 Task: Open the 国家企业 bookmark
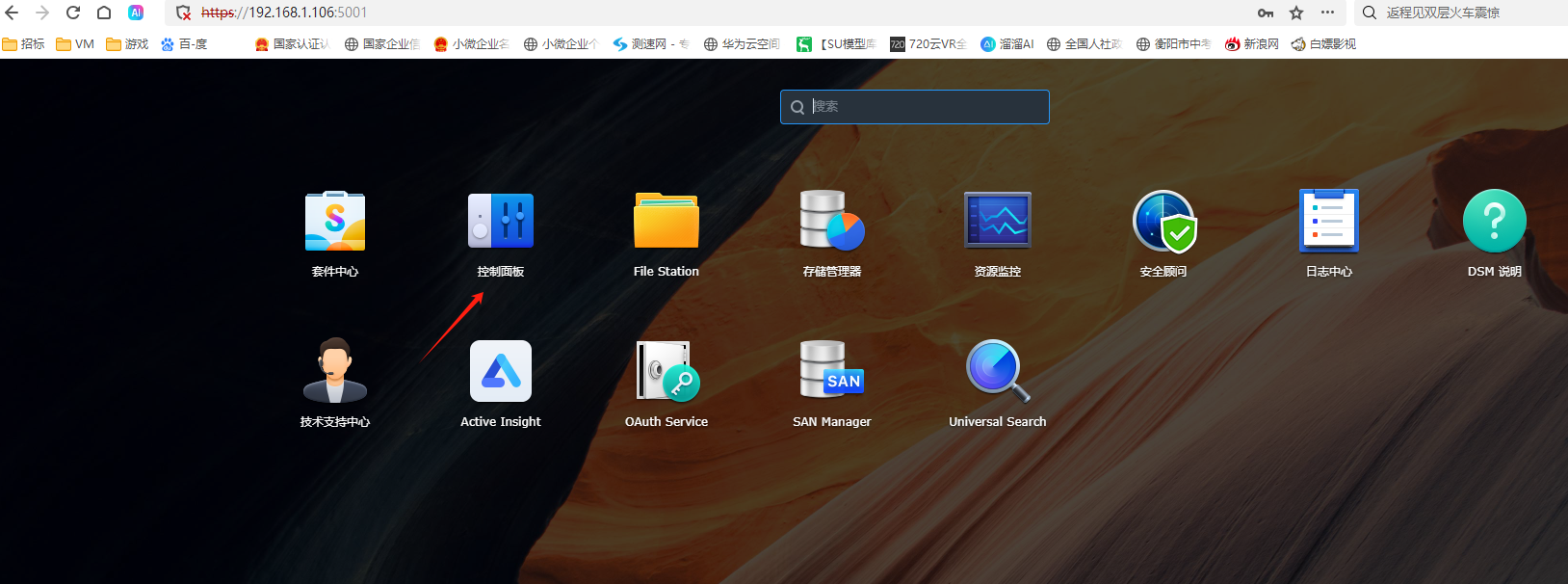click(x=382, y=44)
